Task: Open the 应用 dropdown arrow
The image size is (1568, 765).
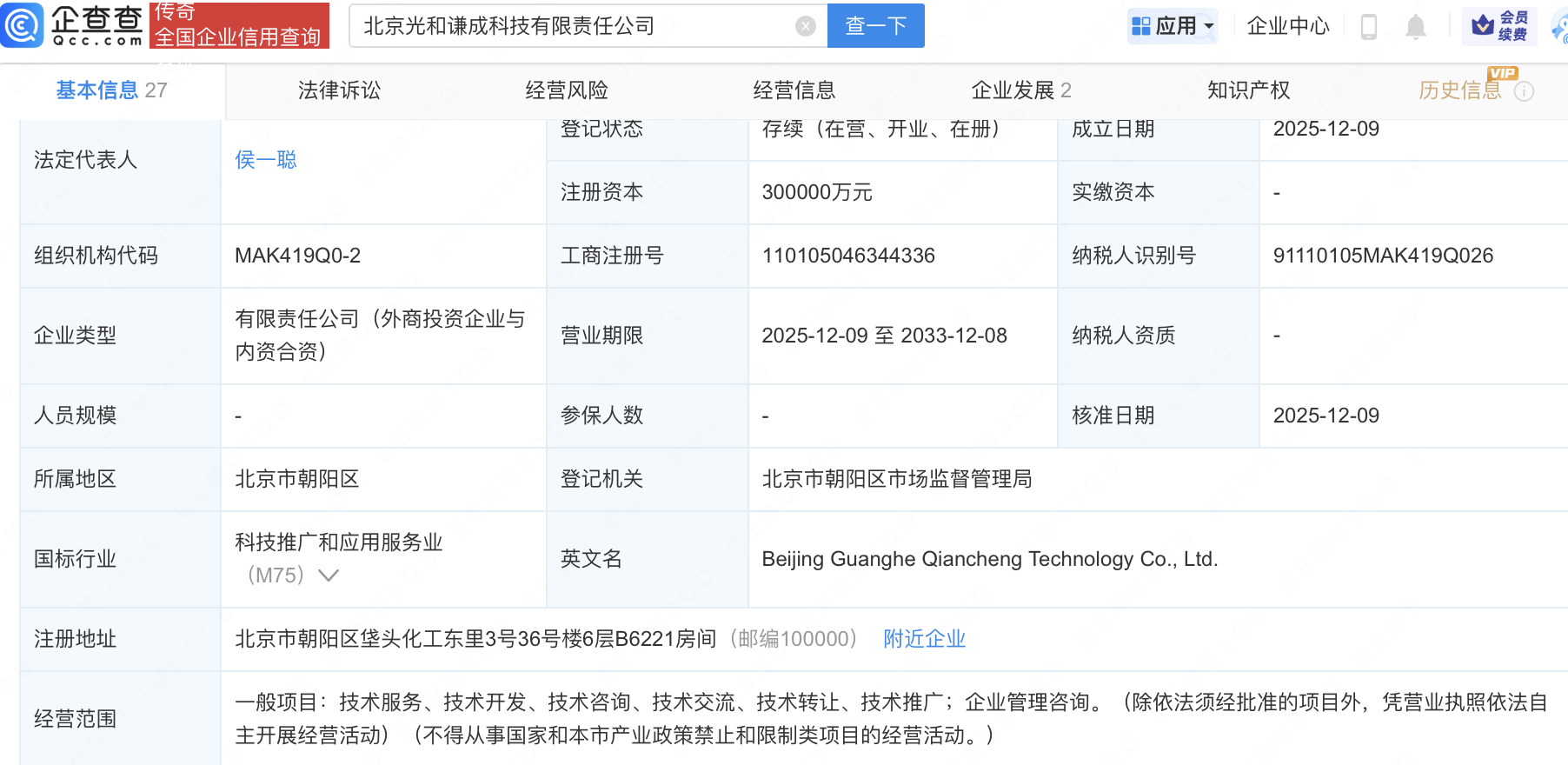Action: 1209,27
